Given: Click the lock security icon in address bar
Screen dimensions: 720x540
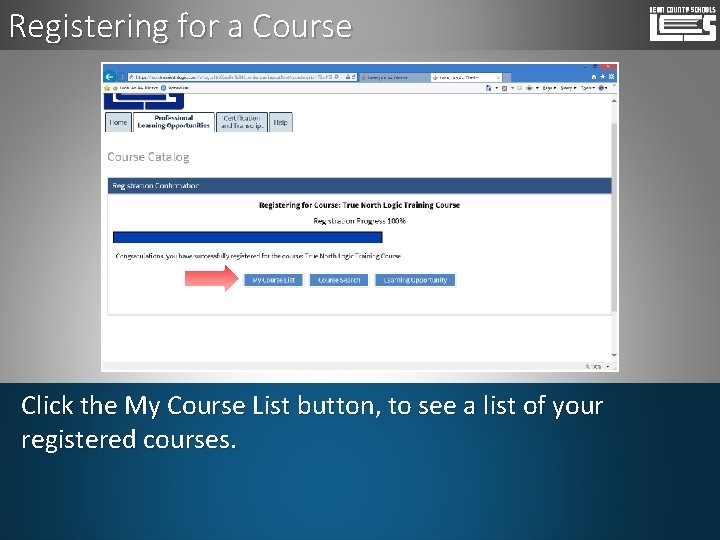Looking at the screenshot, I should tap(348, 77).
